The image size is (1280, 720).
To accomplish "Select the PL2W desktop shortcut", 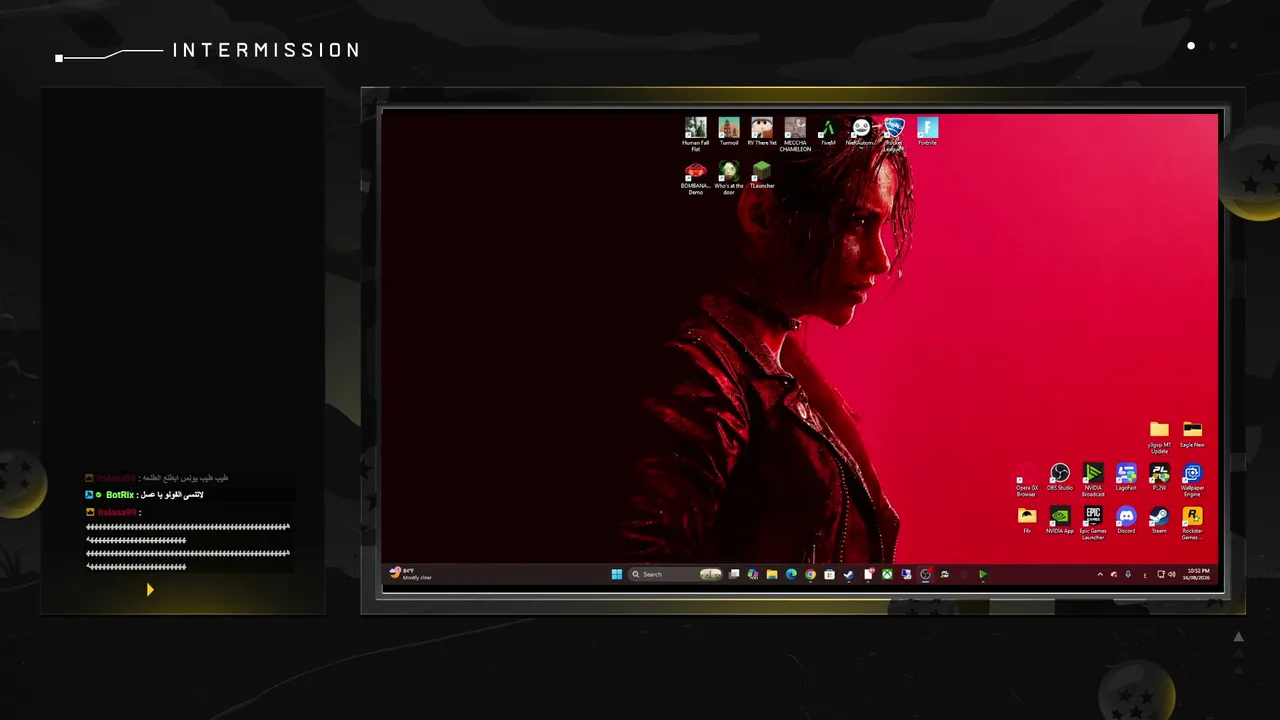I will [x=1159, y=477].
